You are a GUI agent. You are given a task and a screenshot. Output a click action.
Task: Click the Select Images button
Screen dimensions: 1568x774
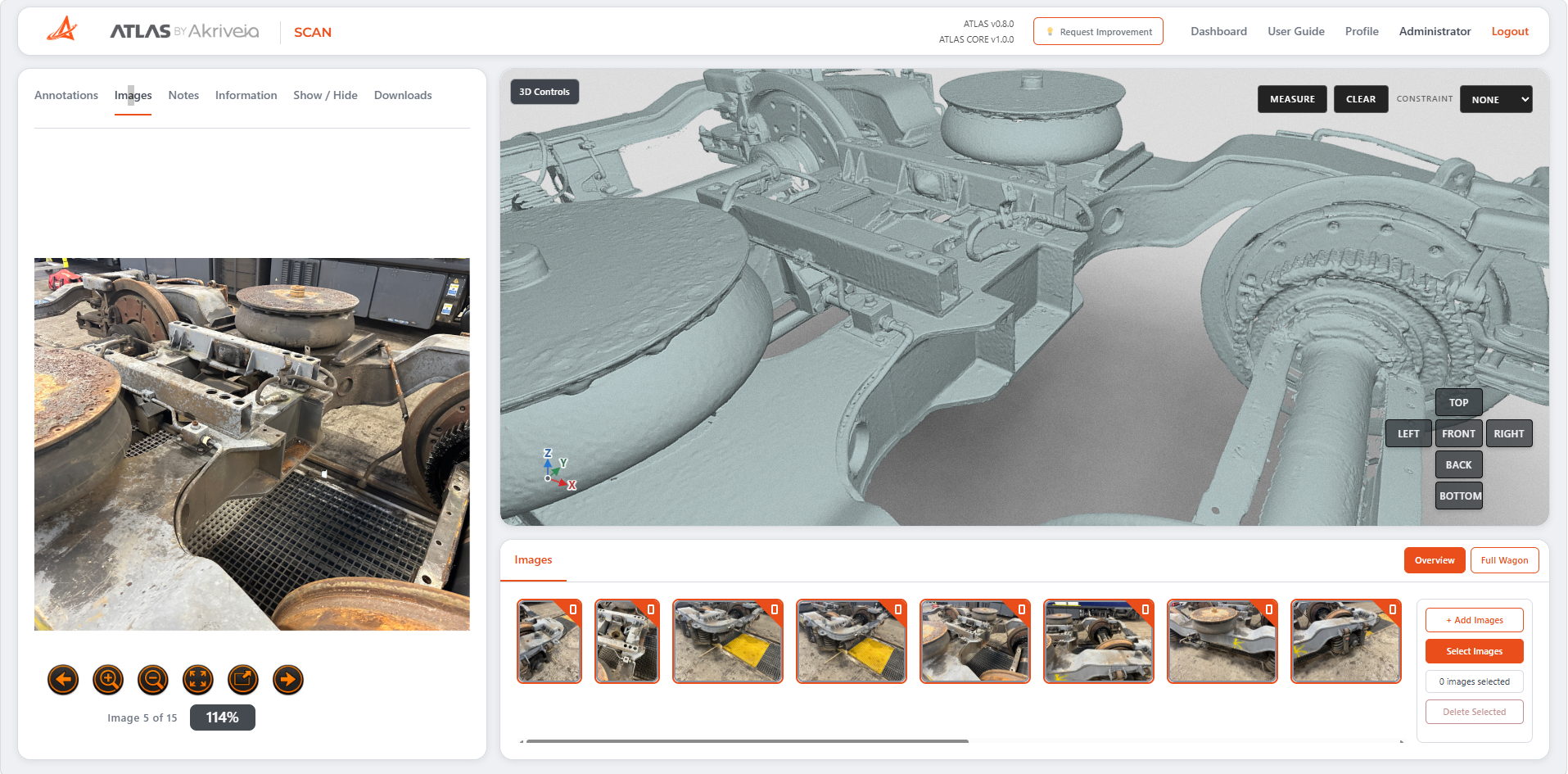[x=1475, y=651]
